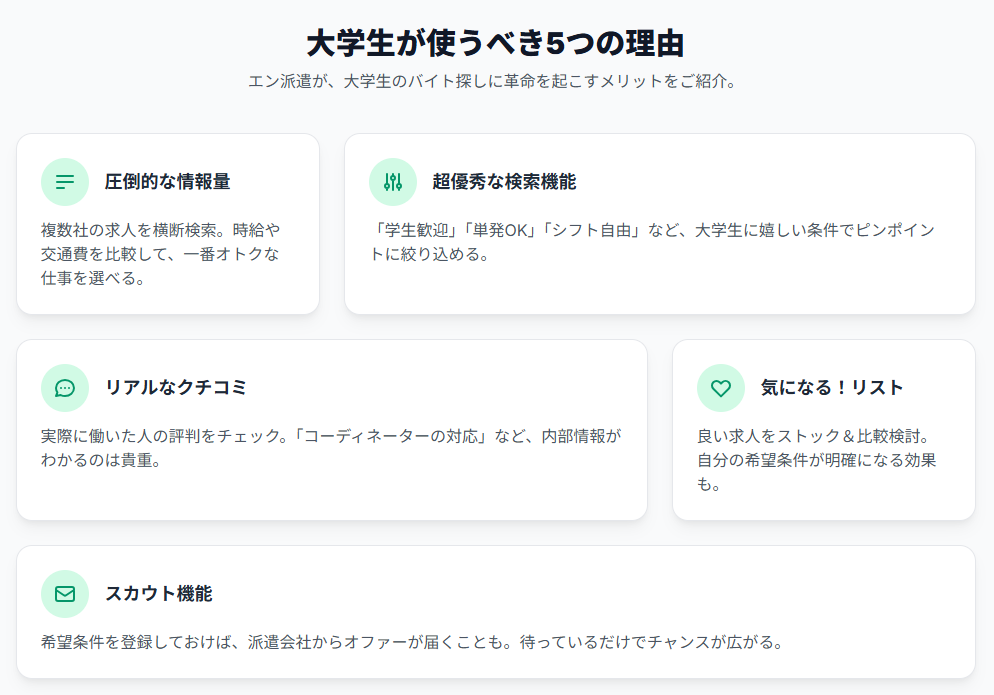Click the subtitle starting with エン派遣が

(496, 81)
